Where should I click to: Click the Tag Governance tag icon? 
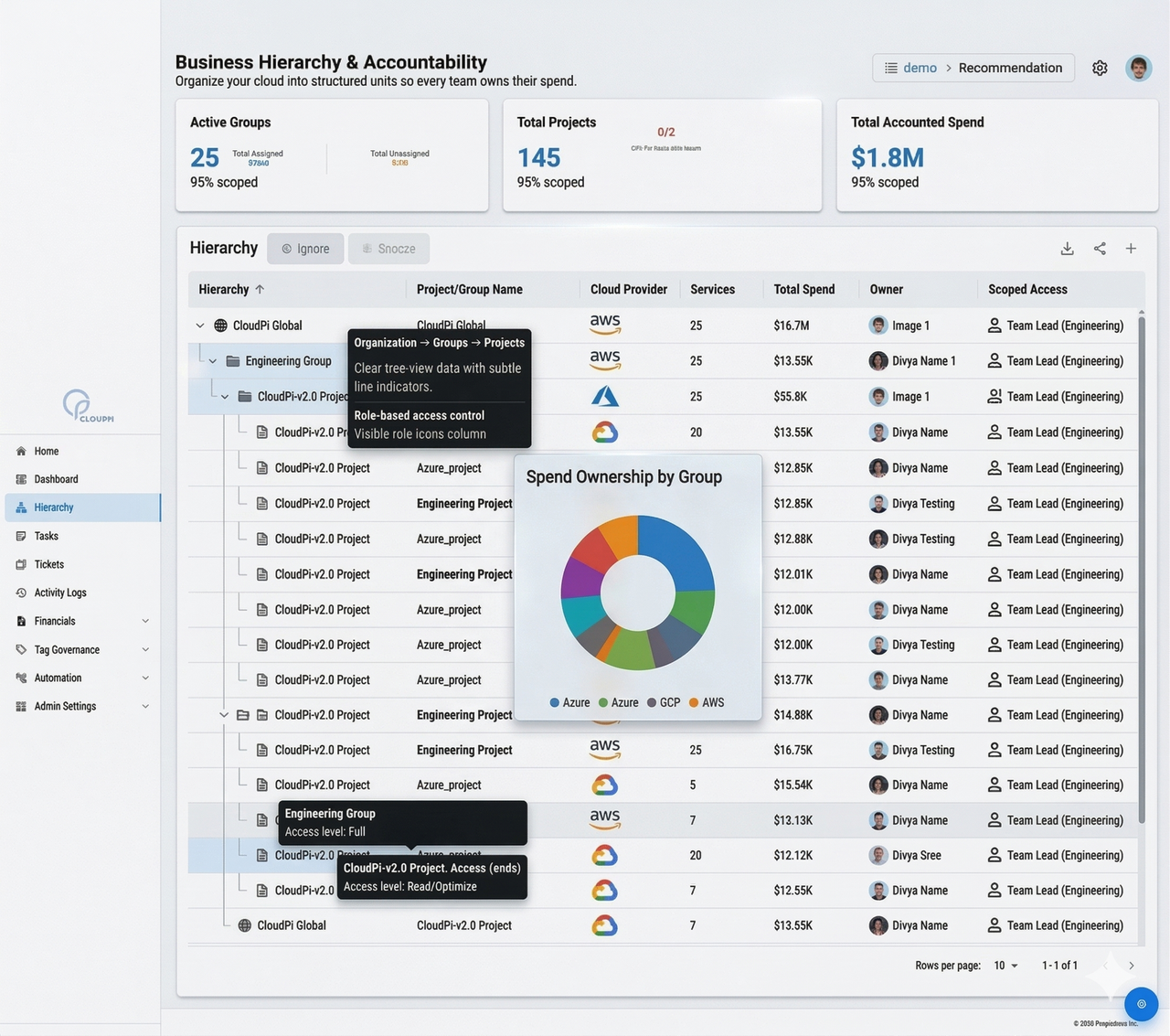[x=21, y=650]
